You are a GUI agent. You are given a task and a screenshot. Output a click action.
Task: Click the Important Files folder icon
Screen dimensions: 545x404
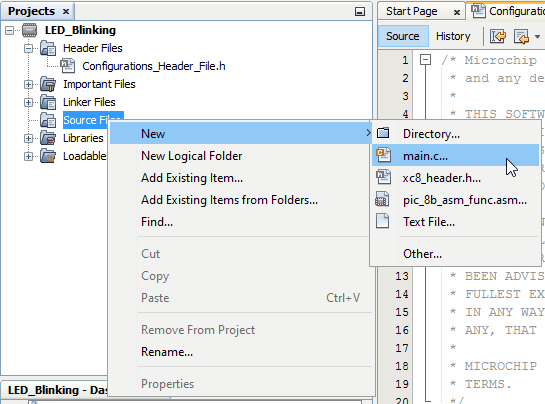click(48, 84)
